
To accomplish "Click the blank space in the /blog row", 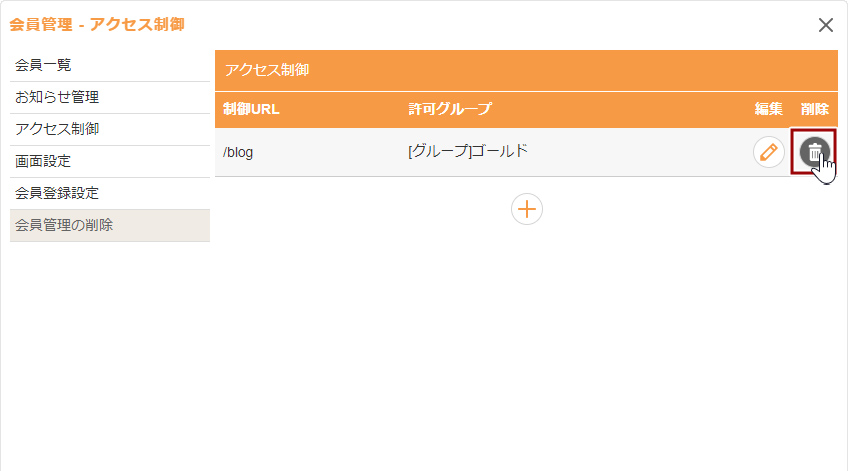I will (638, 152).
